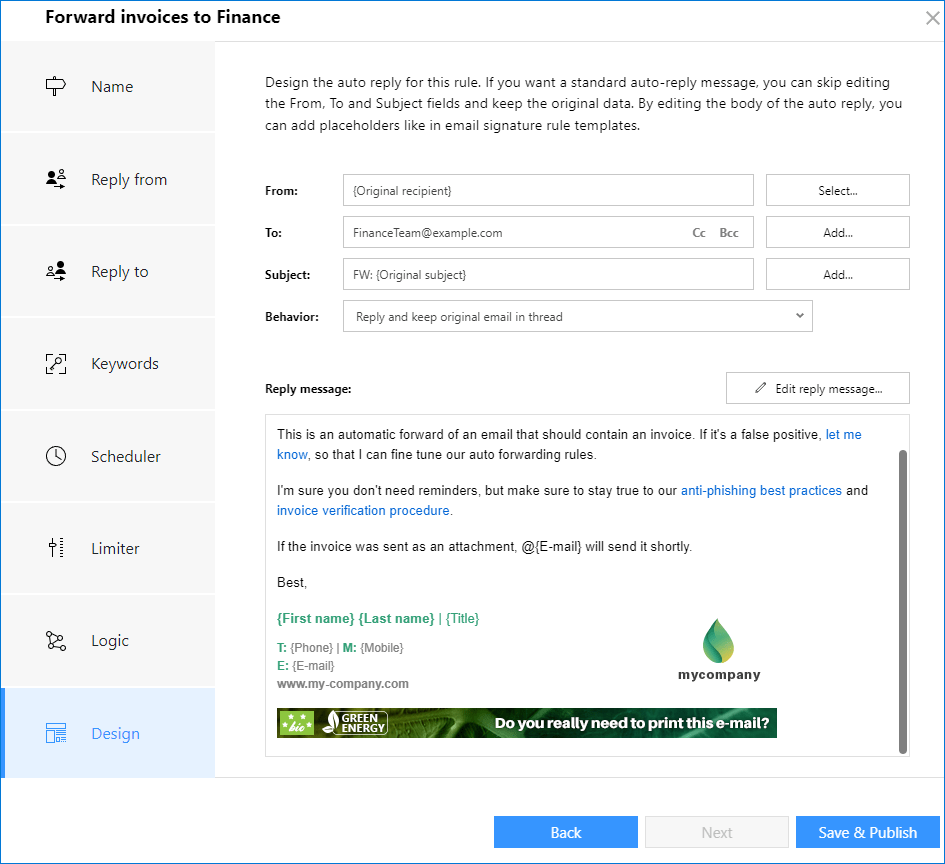Open the Behavior dropdown
The image size is (945, 864).
[x=798, y=316]
